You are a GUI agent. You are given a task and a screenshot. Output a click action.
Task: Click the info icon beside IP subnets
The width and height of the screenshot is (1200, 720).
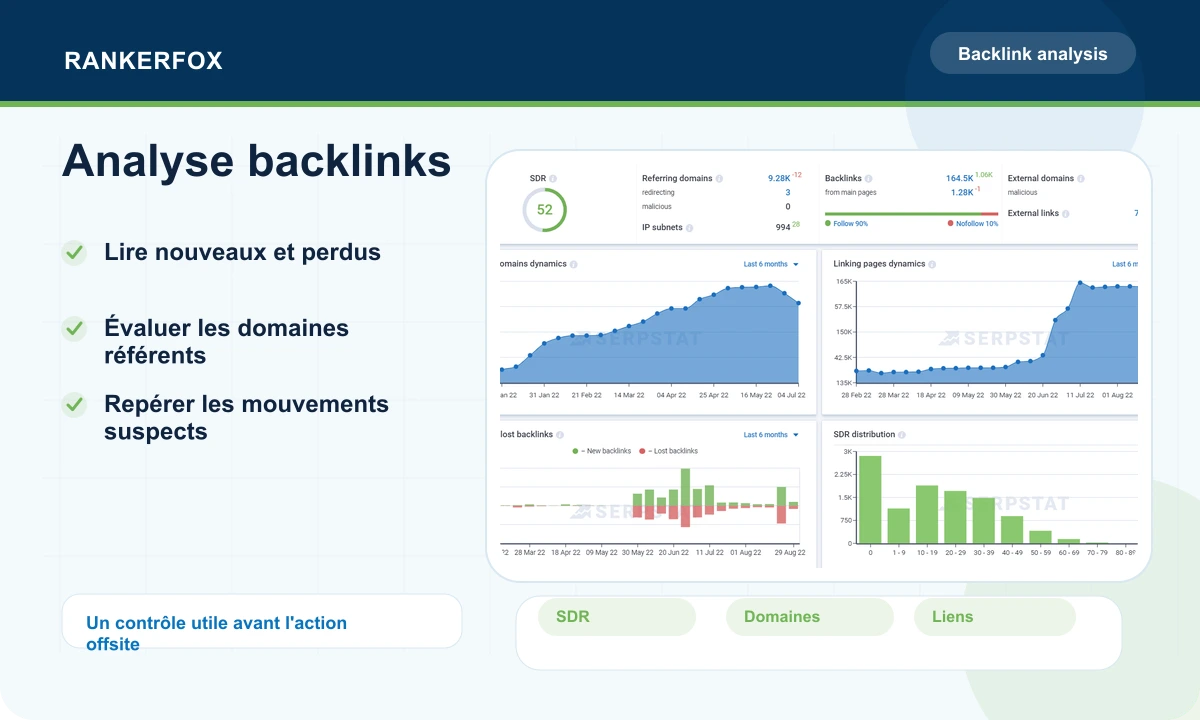coord(689,228)
